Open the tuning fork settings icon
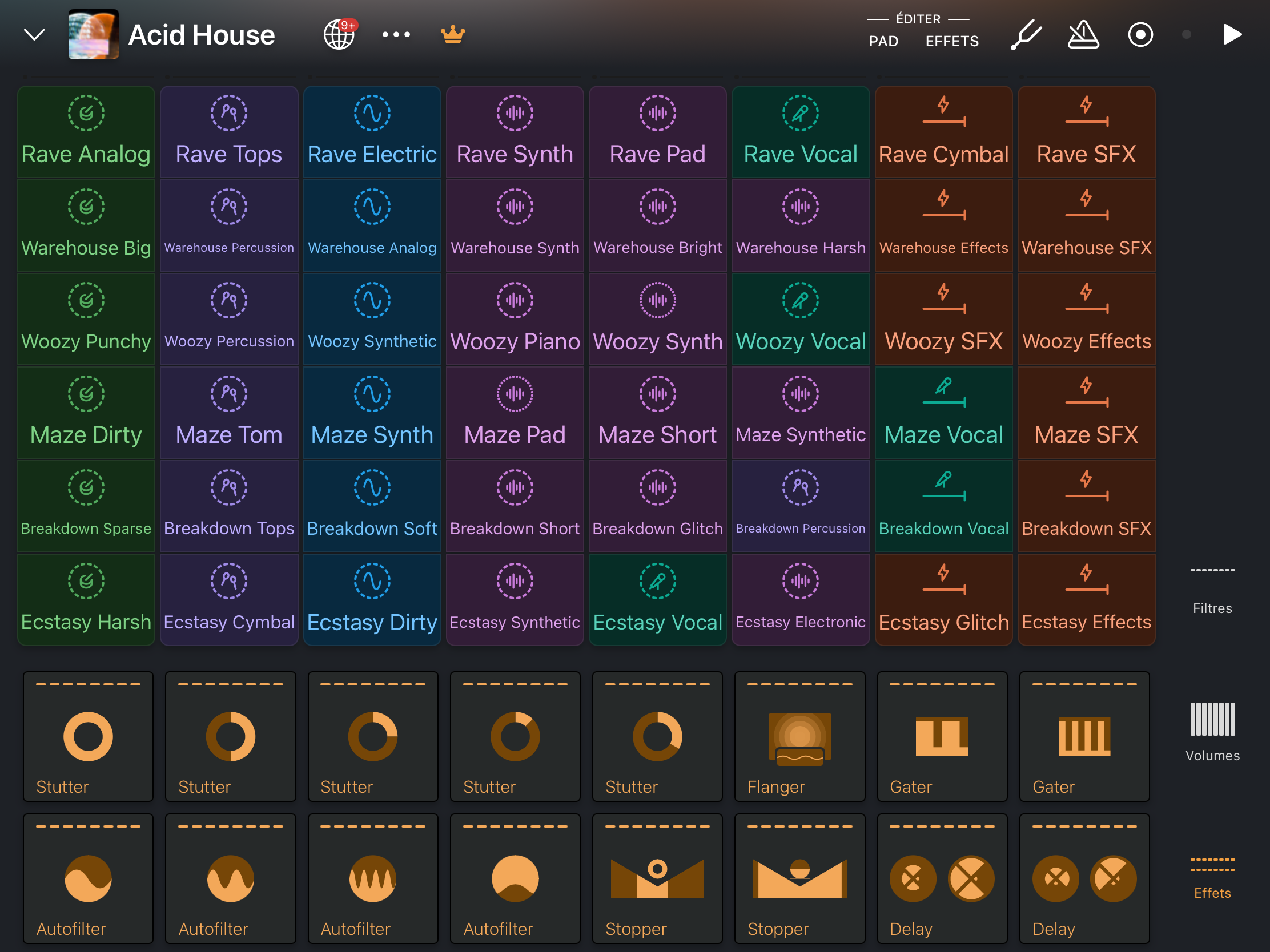1270x952 pixels. 1026,34
